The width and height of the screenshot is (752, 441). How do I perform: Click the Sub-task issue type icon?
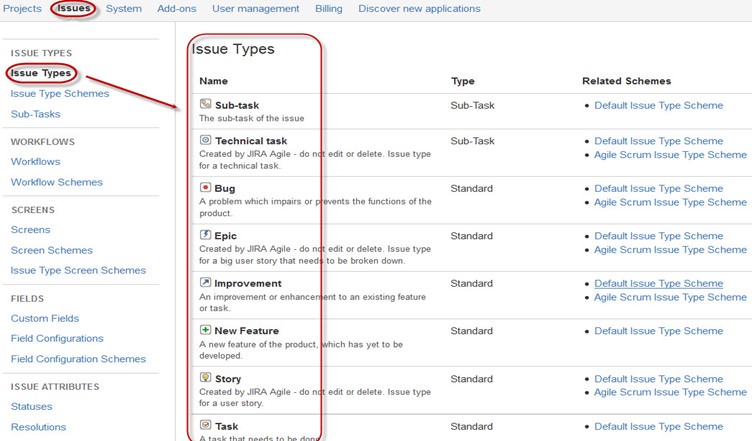pyautogui.click(x=205, y=104)
